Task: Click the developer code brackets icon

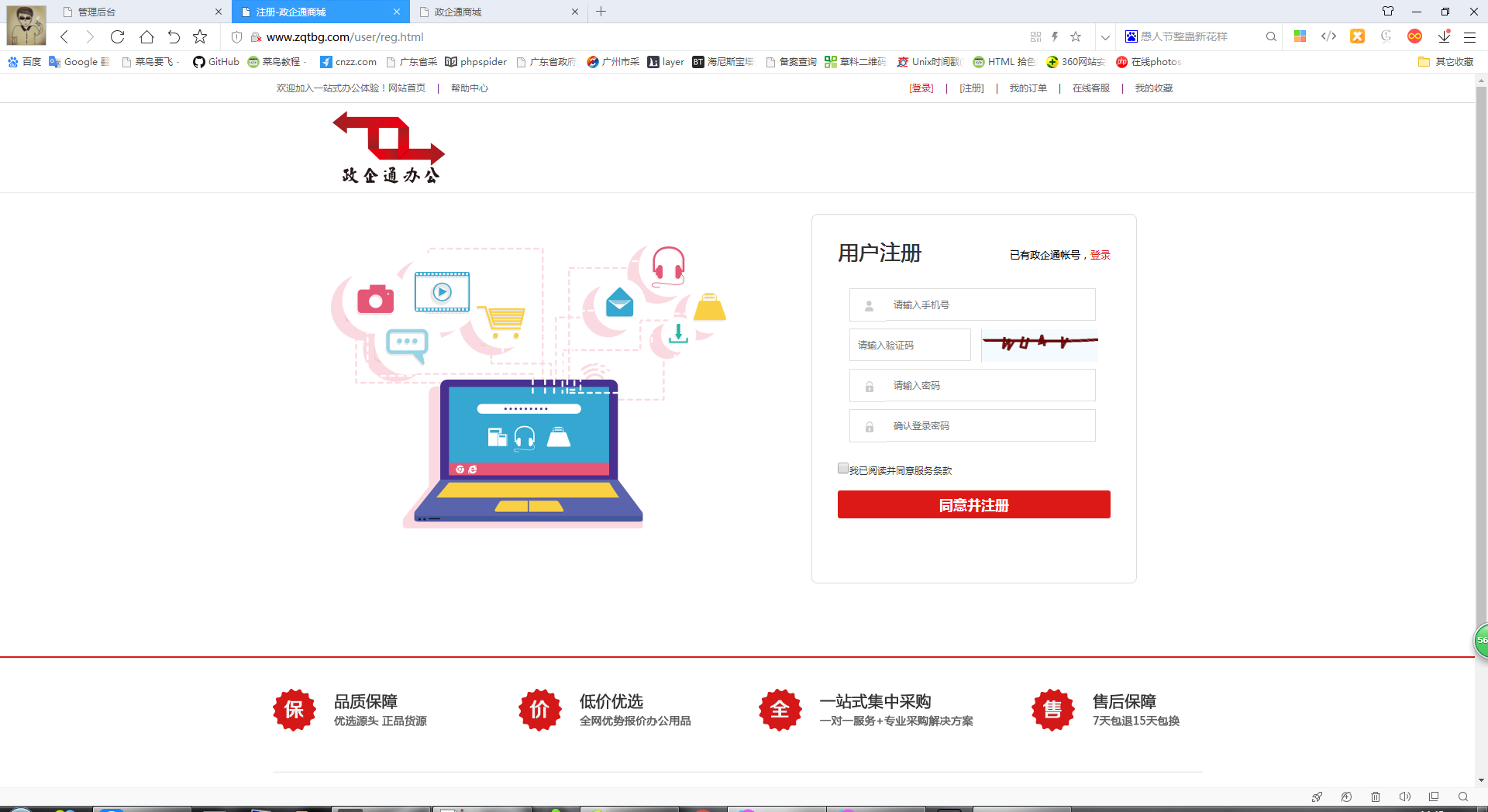Action: click(1328, 36)
